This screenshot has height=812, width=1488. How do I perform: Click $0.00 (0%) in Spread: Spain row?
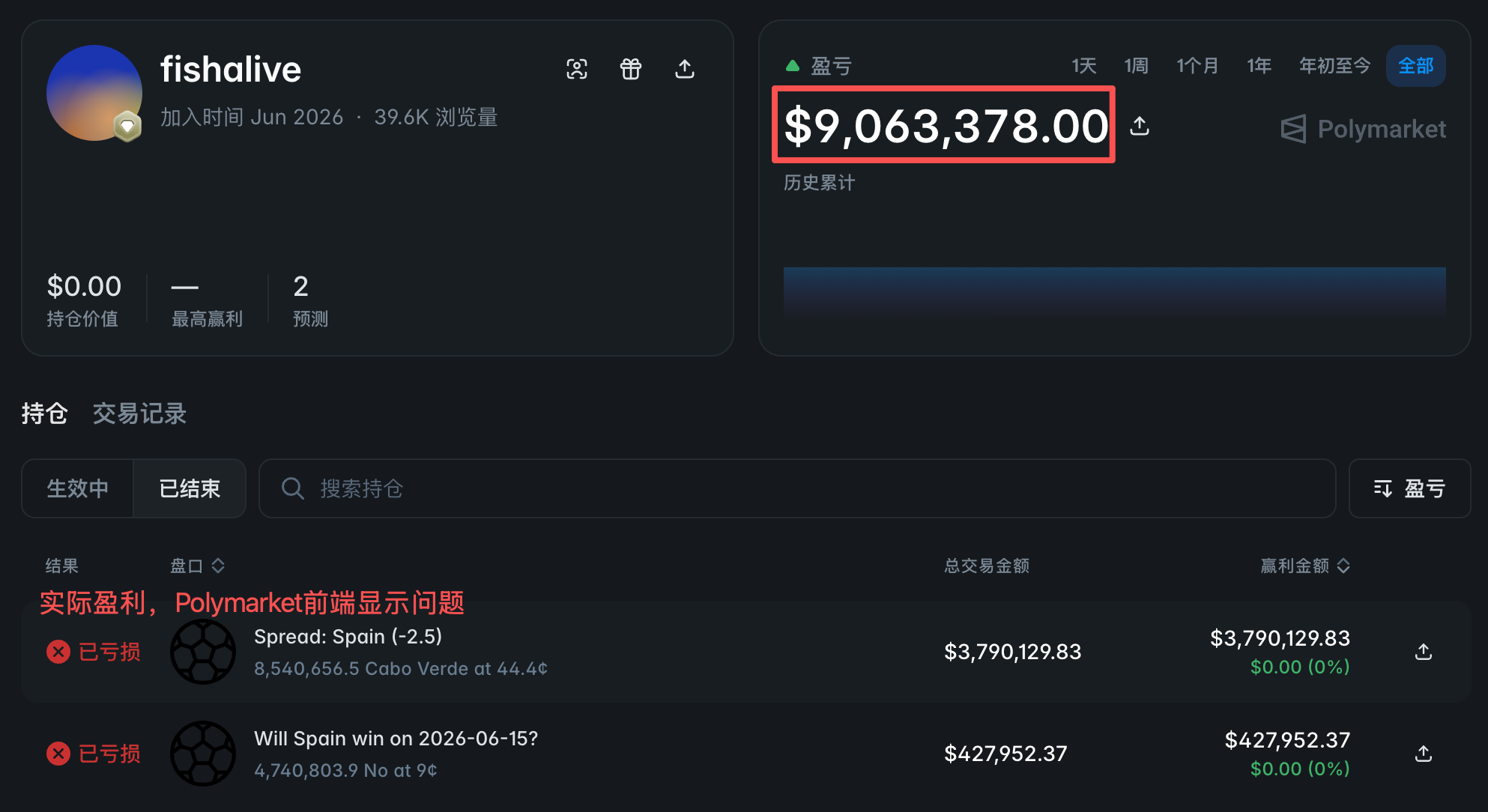click(x=1300, y=667)
